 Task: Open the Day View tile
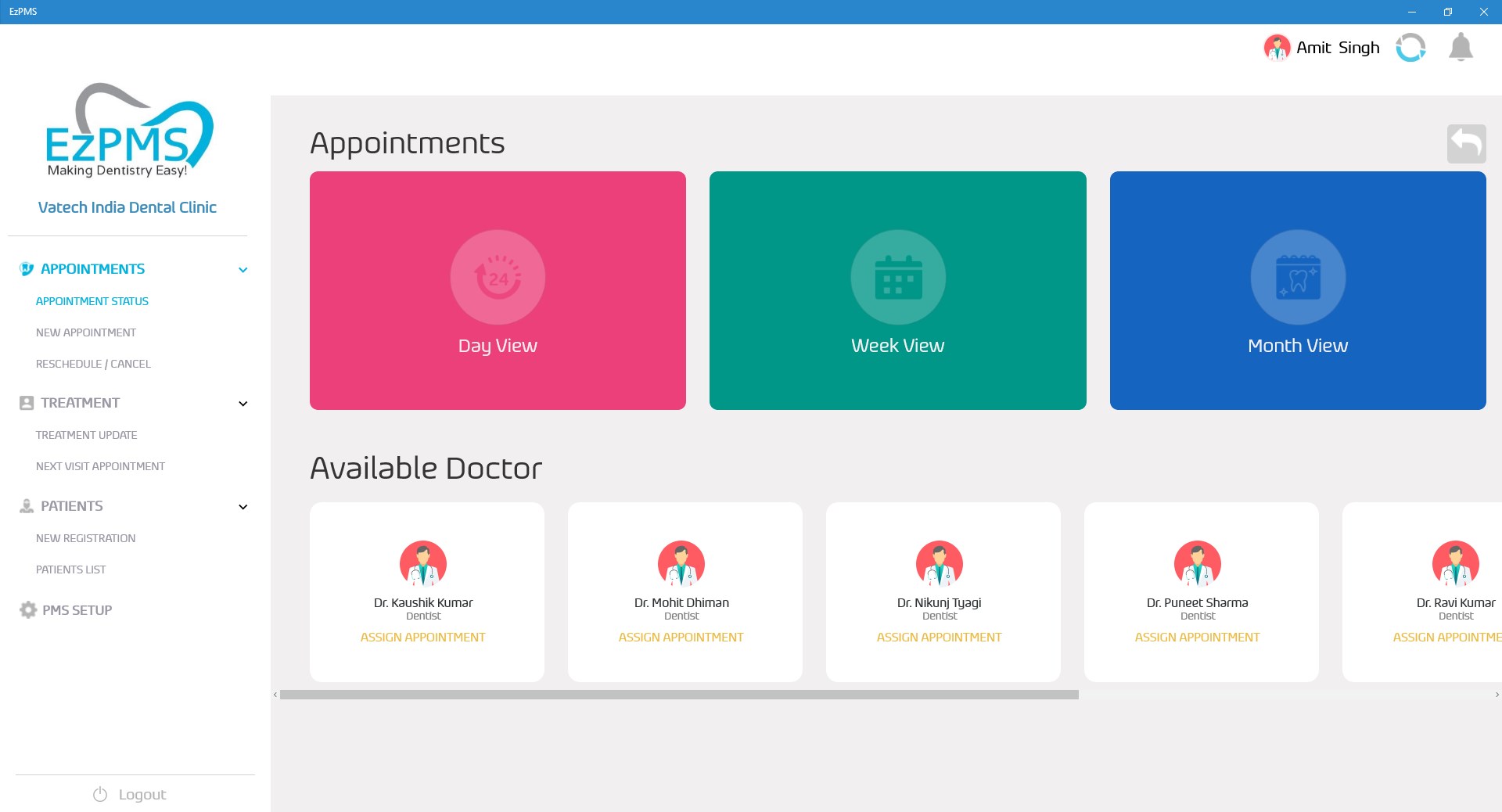(498, 290)
